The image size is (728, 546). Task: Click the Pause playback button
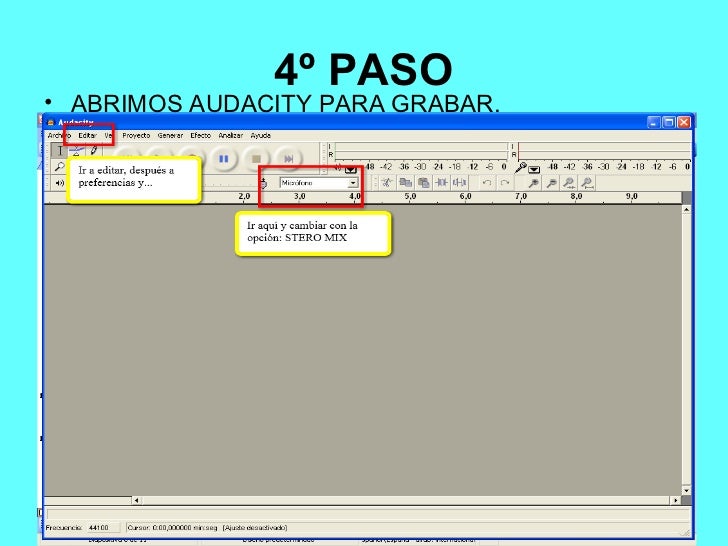(223, 159)
